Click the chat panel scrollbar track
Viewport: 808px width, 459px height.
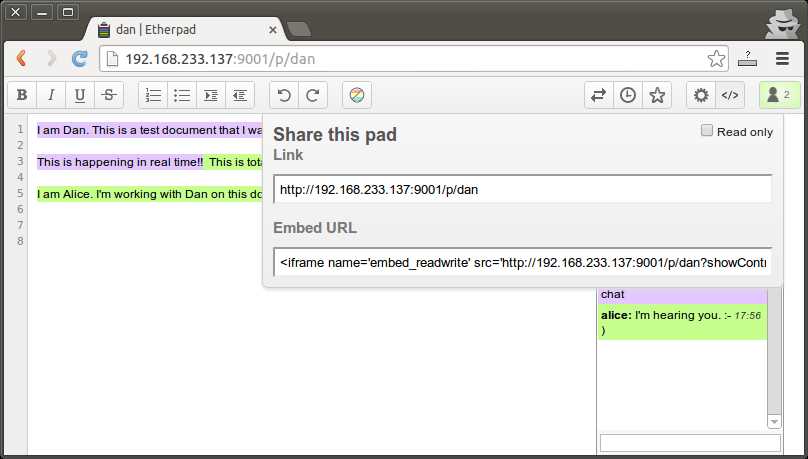774,350
